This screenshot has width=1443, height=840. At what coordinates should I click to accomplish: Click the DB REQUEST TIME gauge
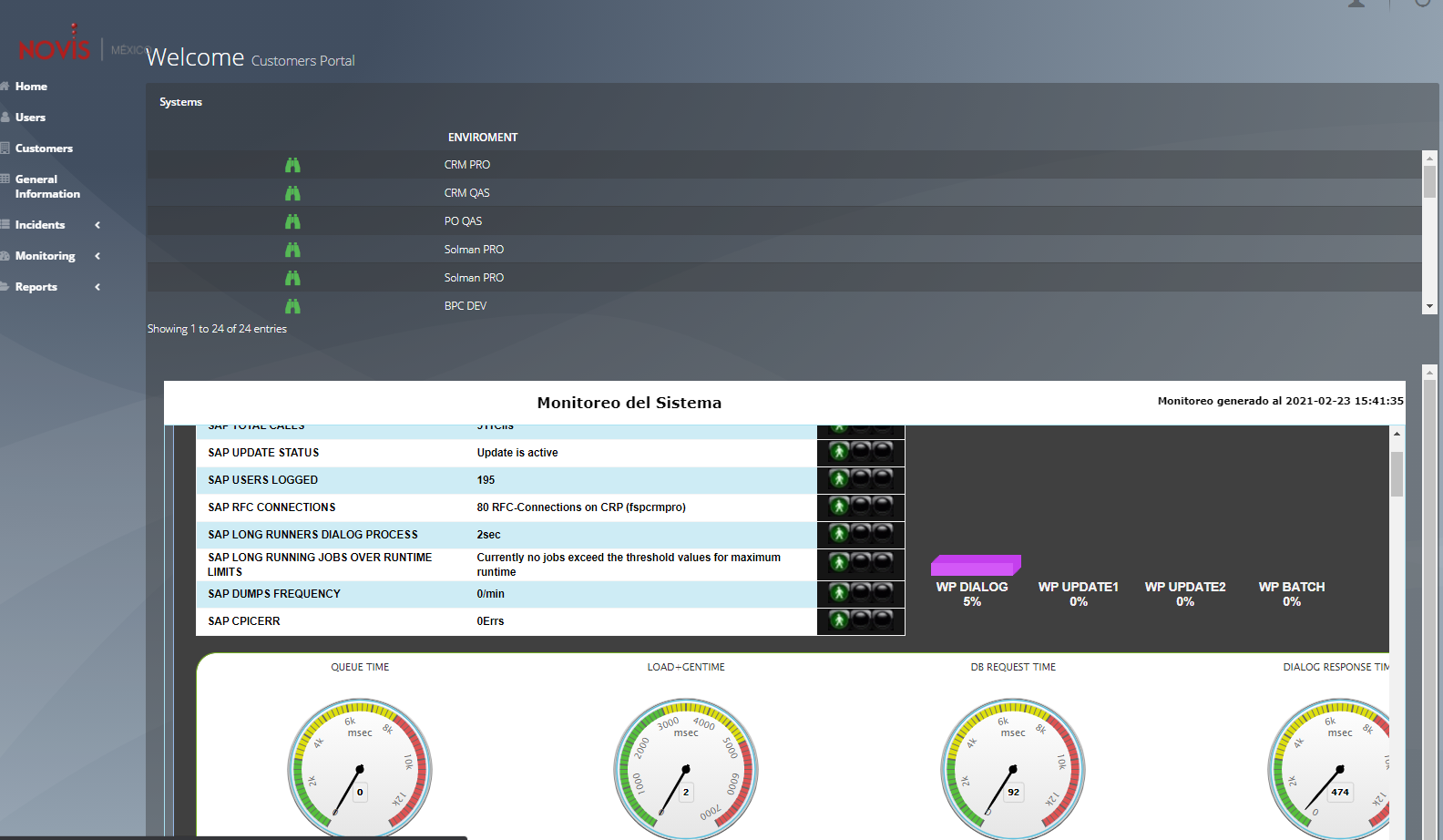(1013, 770)
